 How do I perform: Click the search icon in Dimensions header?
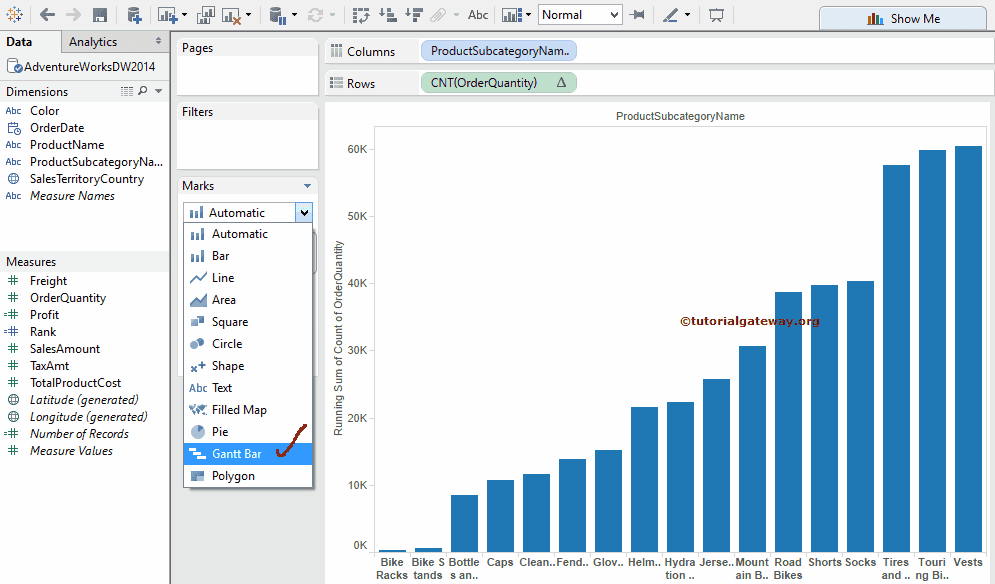[143, 91]
